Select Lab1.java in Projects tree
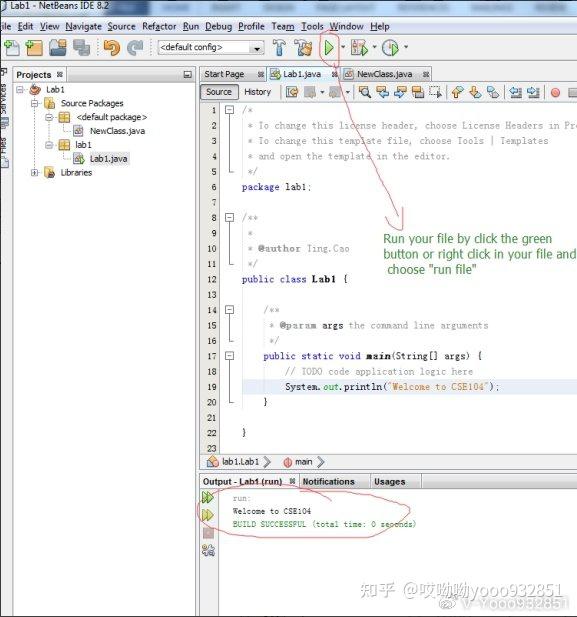The height and width of the screenshot is (617, 577). pyautogui.click(x=109, y=159)
